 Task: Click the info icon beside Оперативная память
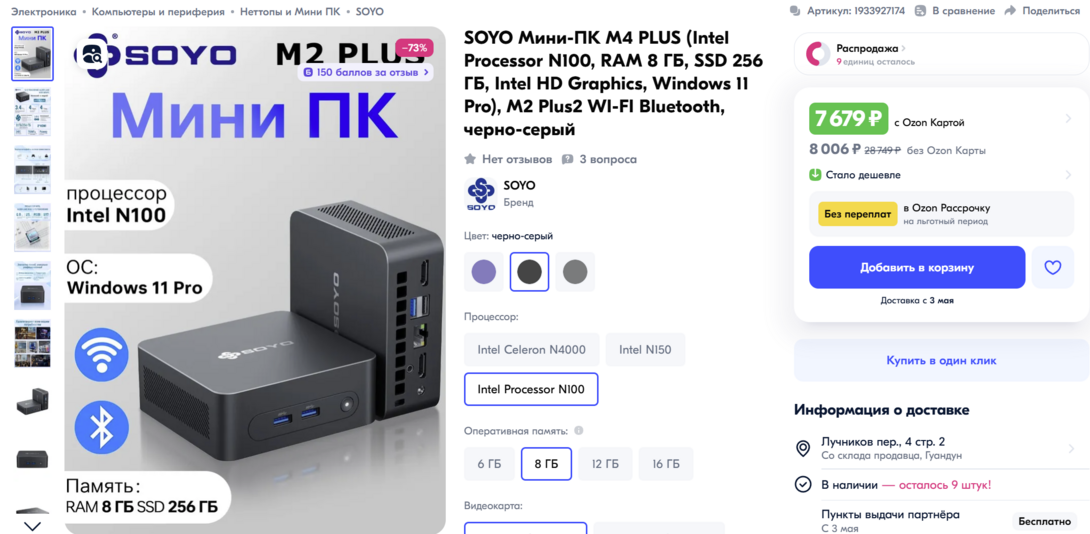578,431
